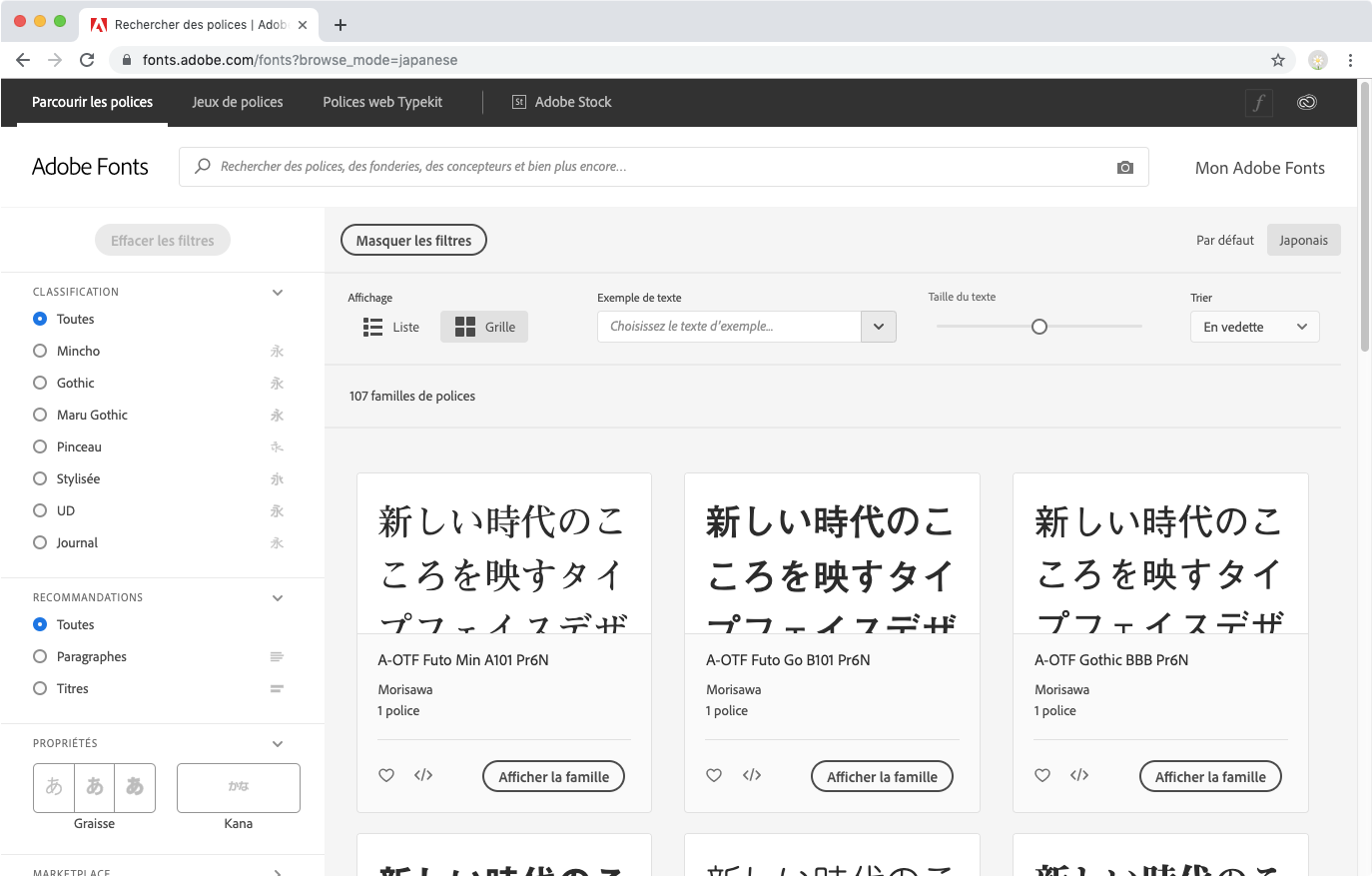This screenshot has width=1372, height=877.
Task: Favorite A-OTF Futo Go B101 Pr6N with heart
Action: pos(714,775)
